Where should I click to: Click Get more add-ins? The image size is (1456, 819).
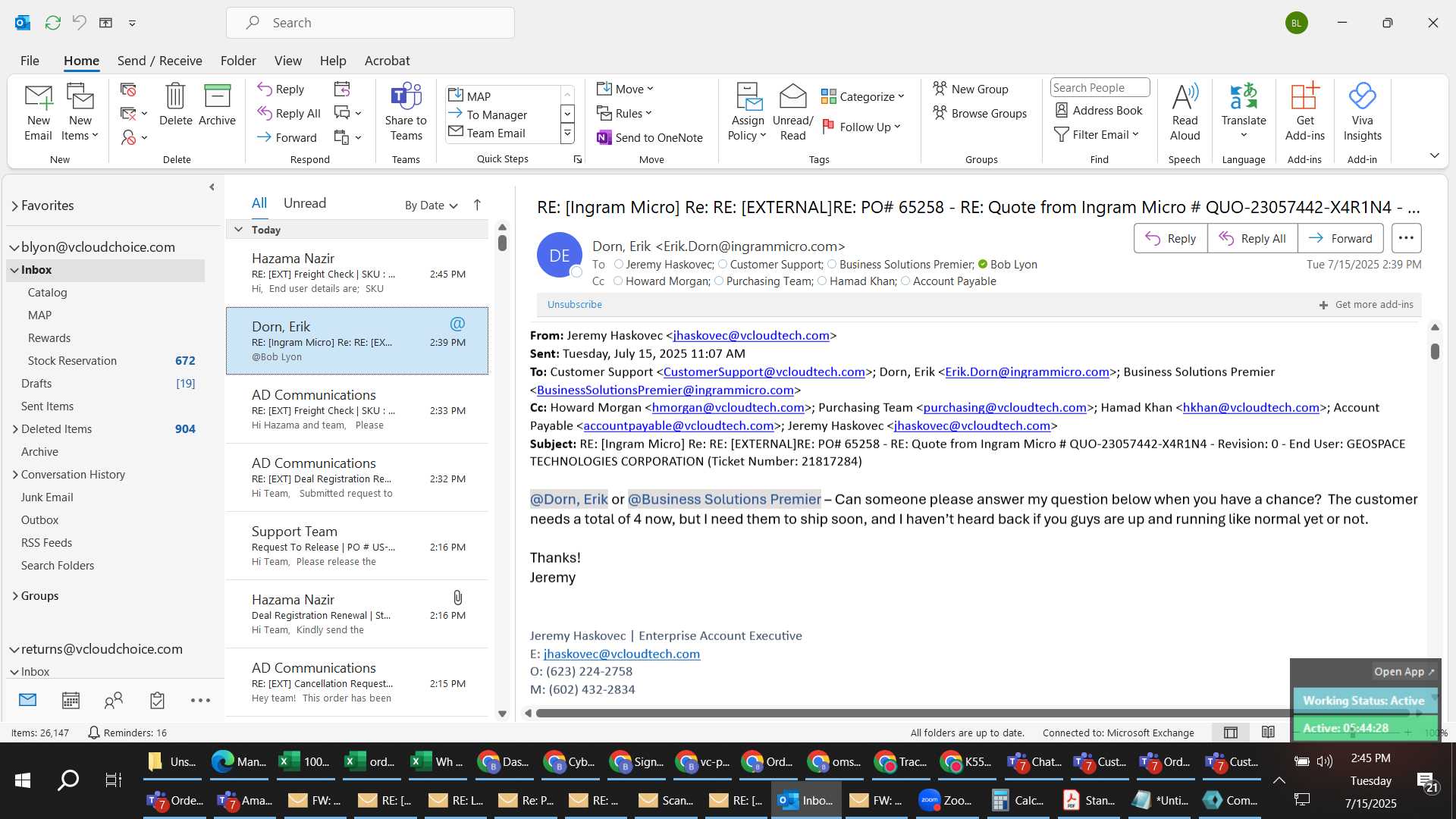pyautogui.click(x=1366, y=304)
